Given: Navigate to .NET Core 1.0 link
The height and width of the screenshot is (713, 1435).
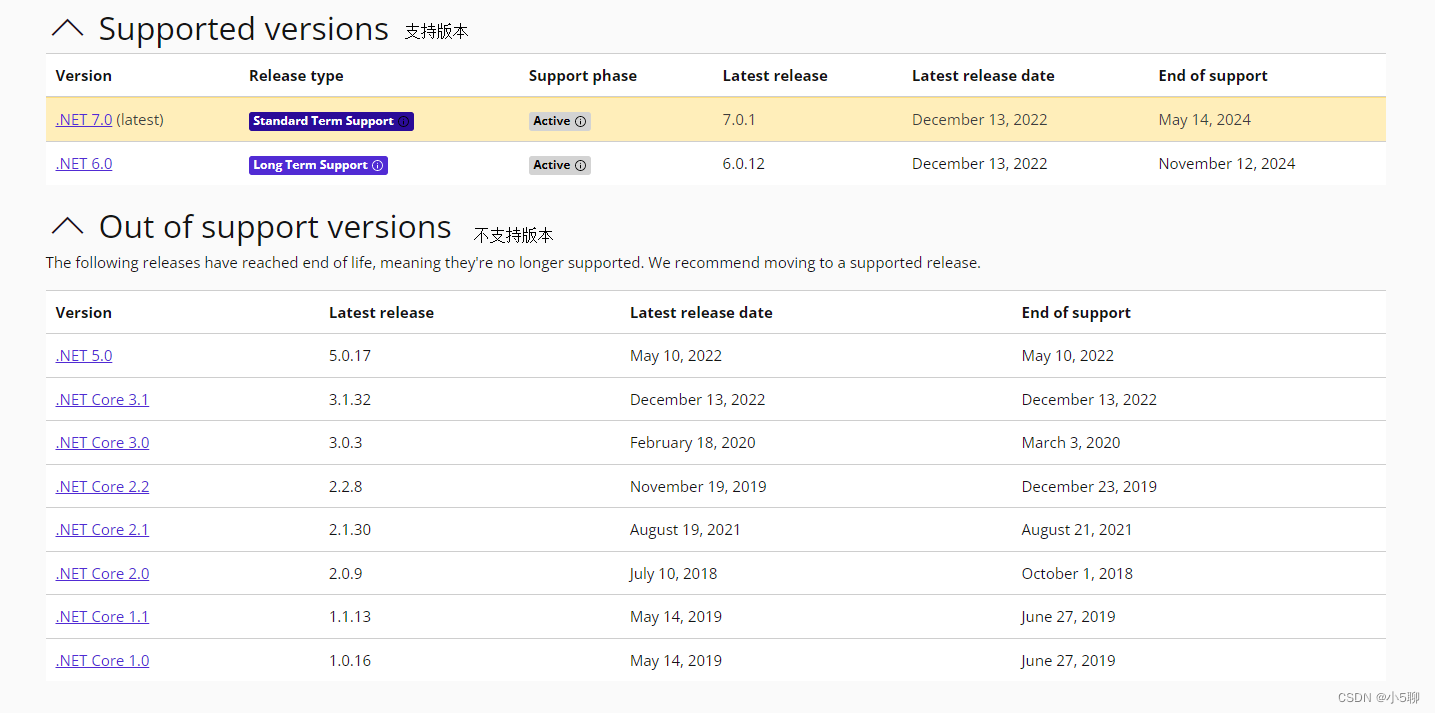Looking at the screenshot, I should click(x=102, y=661).
